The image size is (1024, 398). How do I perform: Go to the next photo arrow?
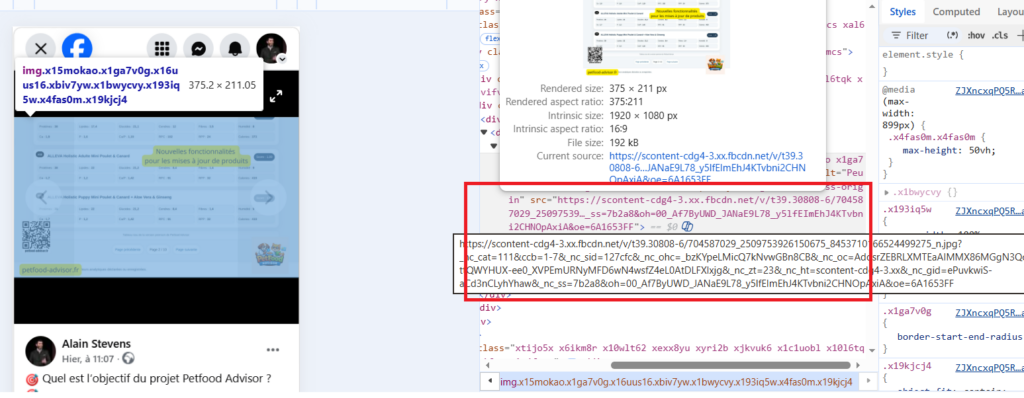coord(269,197)
